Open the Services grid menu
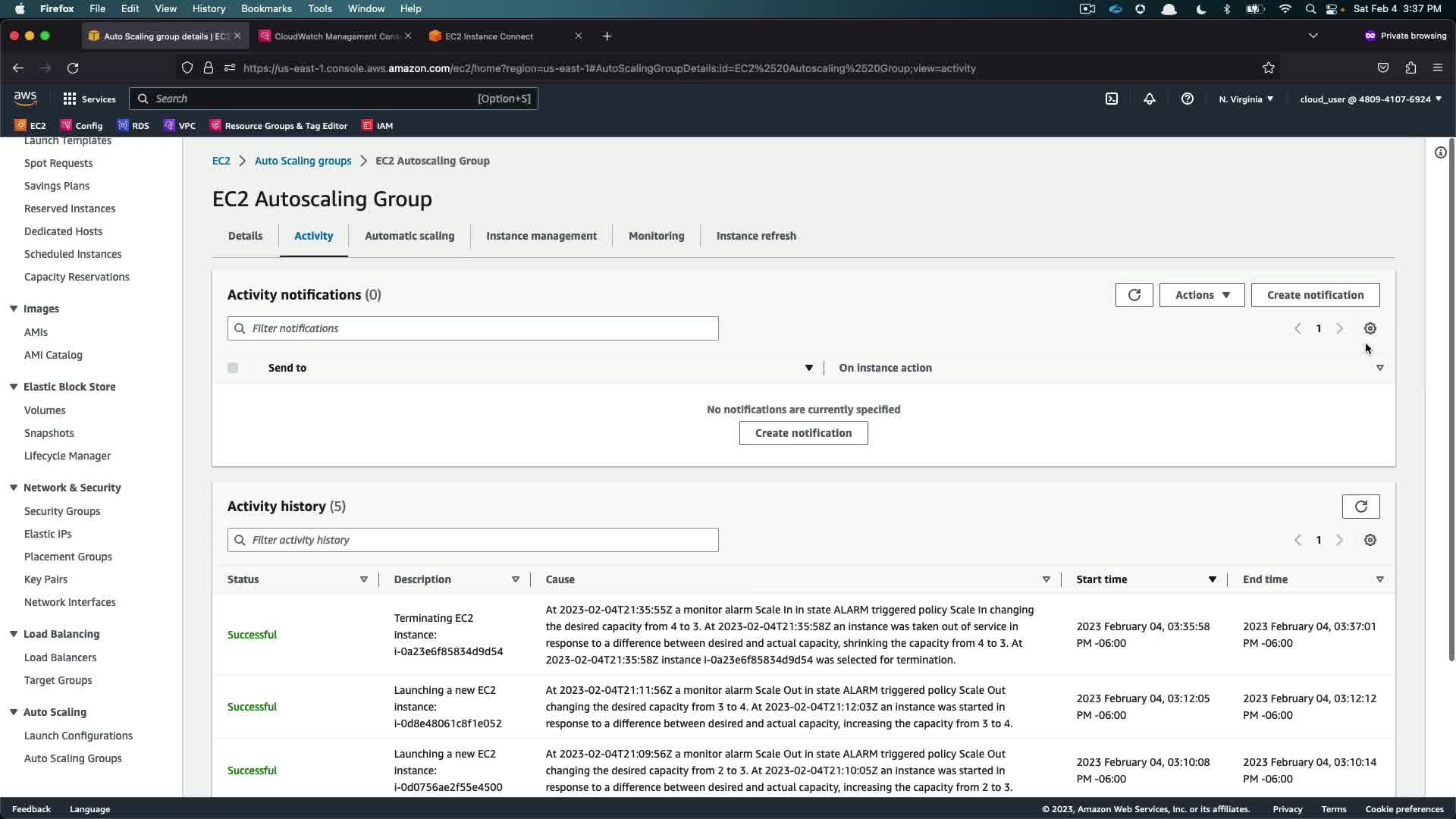Viewport: 1456px width, 819px height. coord(89,99)
